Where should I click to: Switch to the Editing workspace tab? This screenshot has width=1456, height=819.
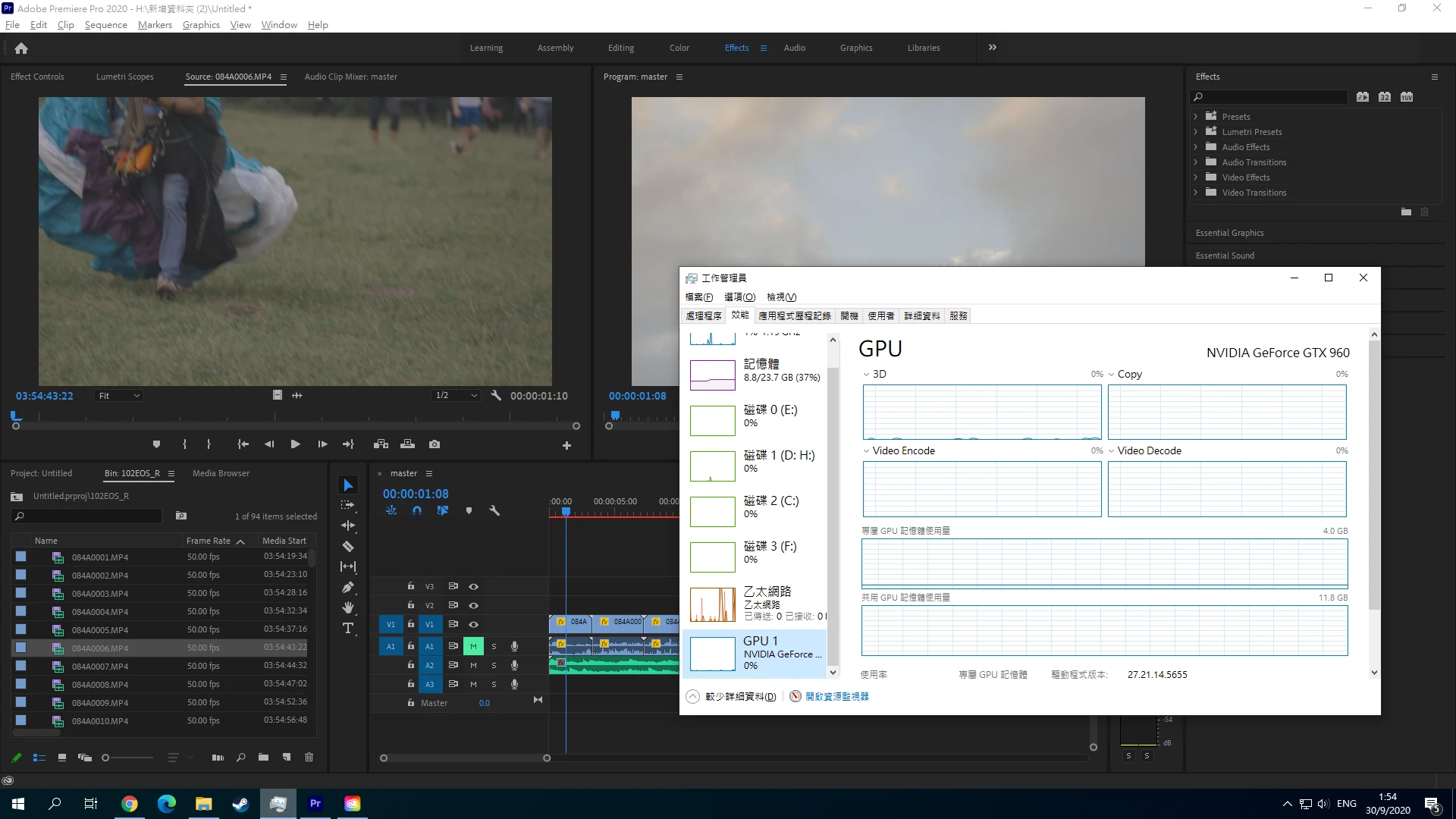click(x=620, y=47)
